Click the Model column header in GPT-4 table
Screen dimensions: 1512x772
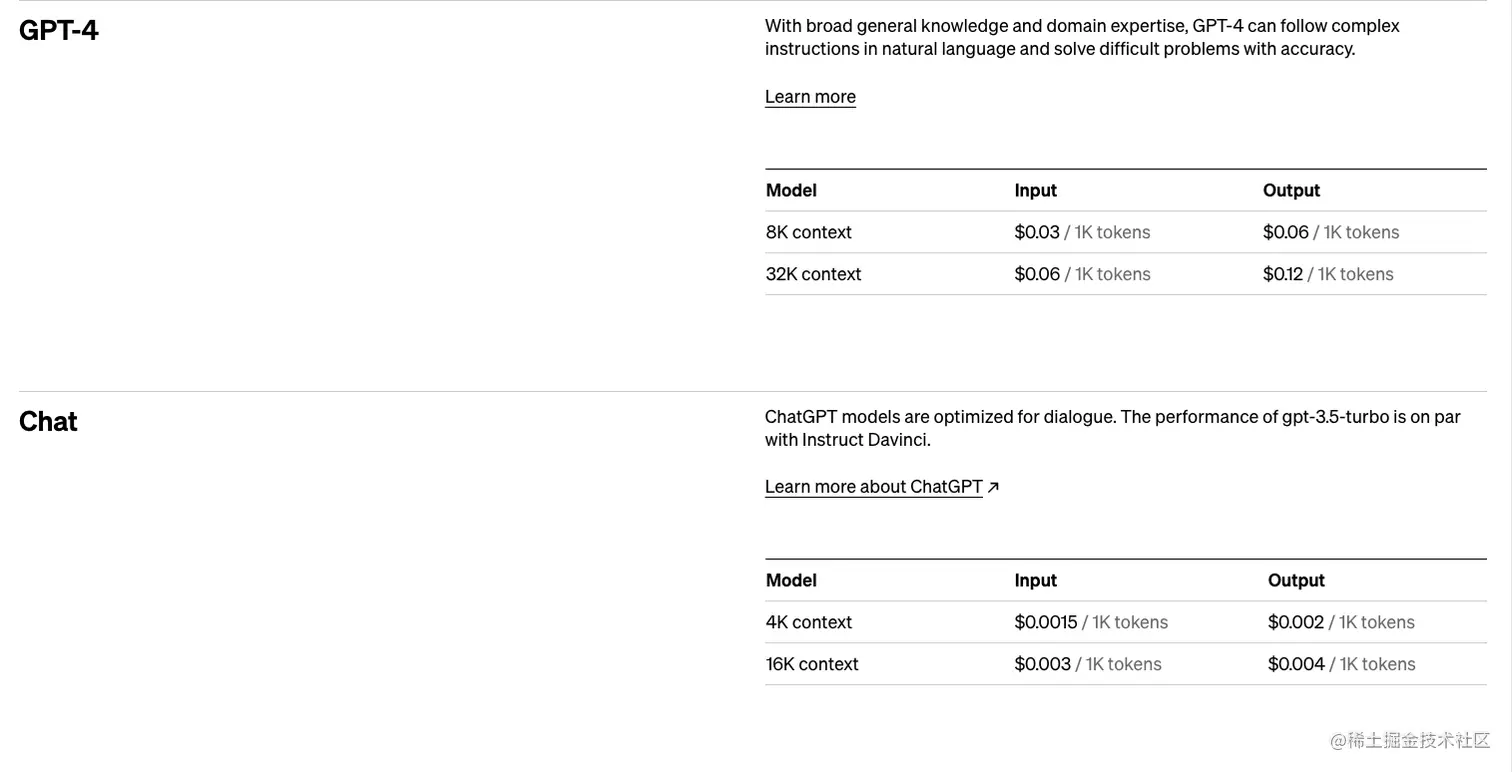click(x=791, y=191)
